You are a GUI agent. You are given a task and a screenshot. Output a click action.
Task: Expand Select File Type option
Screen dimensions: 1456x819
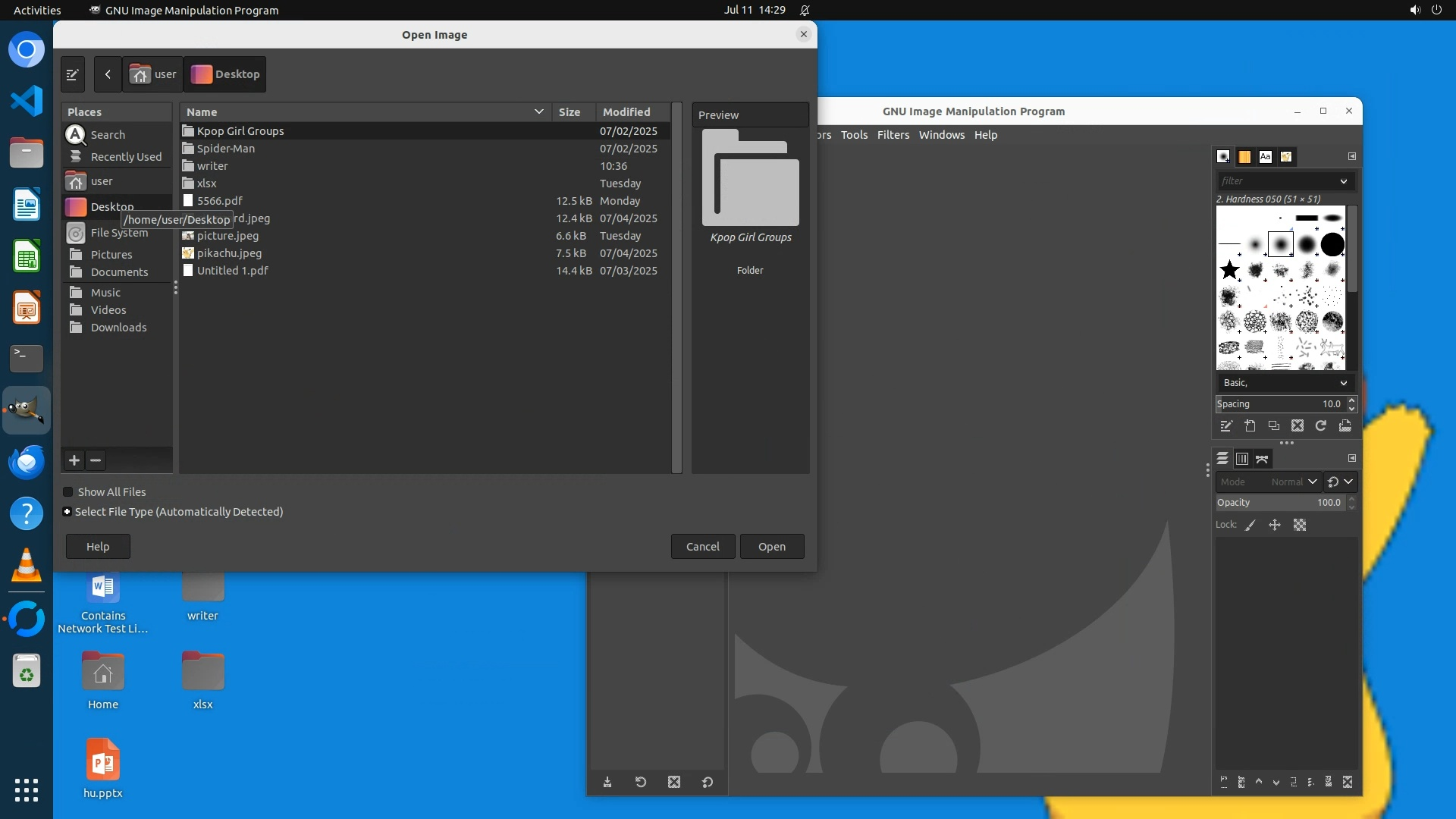(x=67, y=512)
